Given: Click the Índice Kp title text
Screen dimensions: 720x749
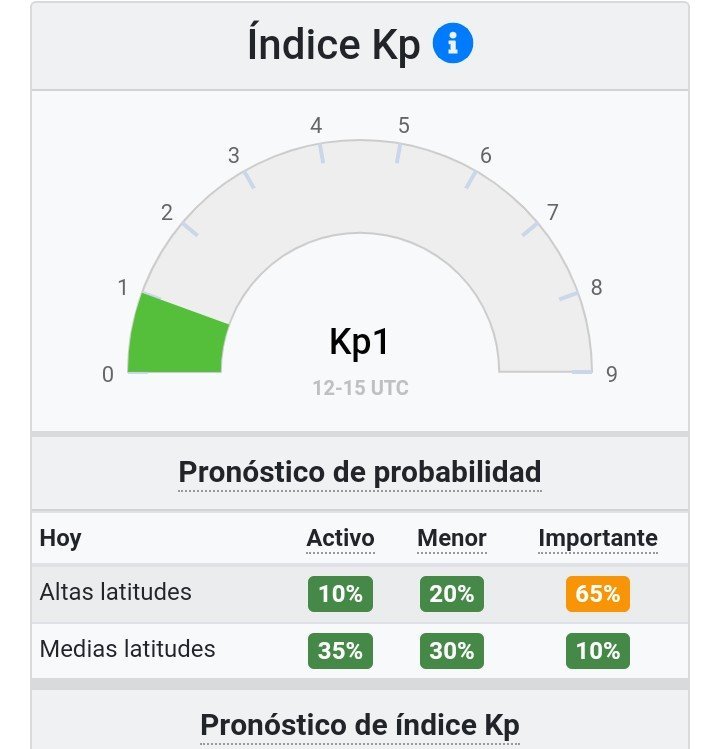Looking at the screenshot, I should click(334, 45).
